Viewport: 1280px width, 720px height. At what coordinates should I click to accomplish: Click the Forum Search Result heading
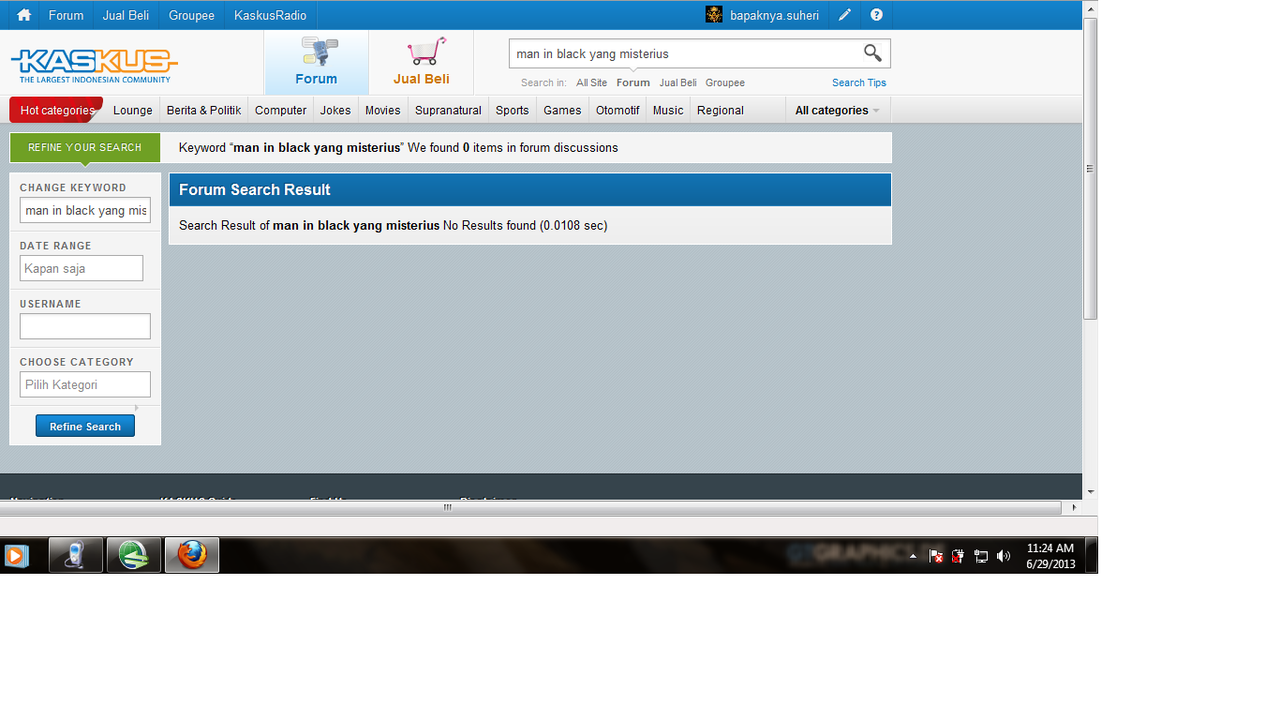[255, 190]
